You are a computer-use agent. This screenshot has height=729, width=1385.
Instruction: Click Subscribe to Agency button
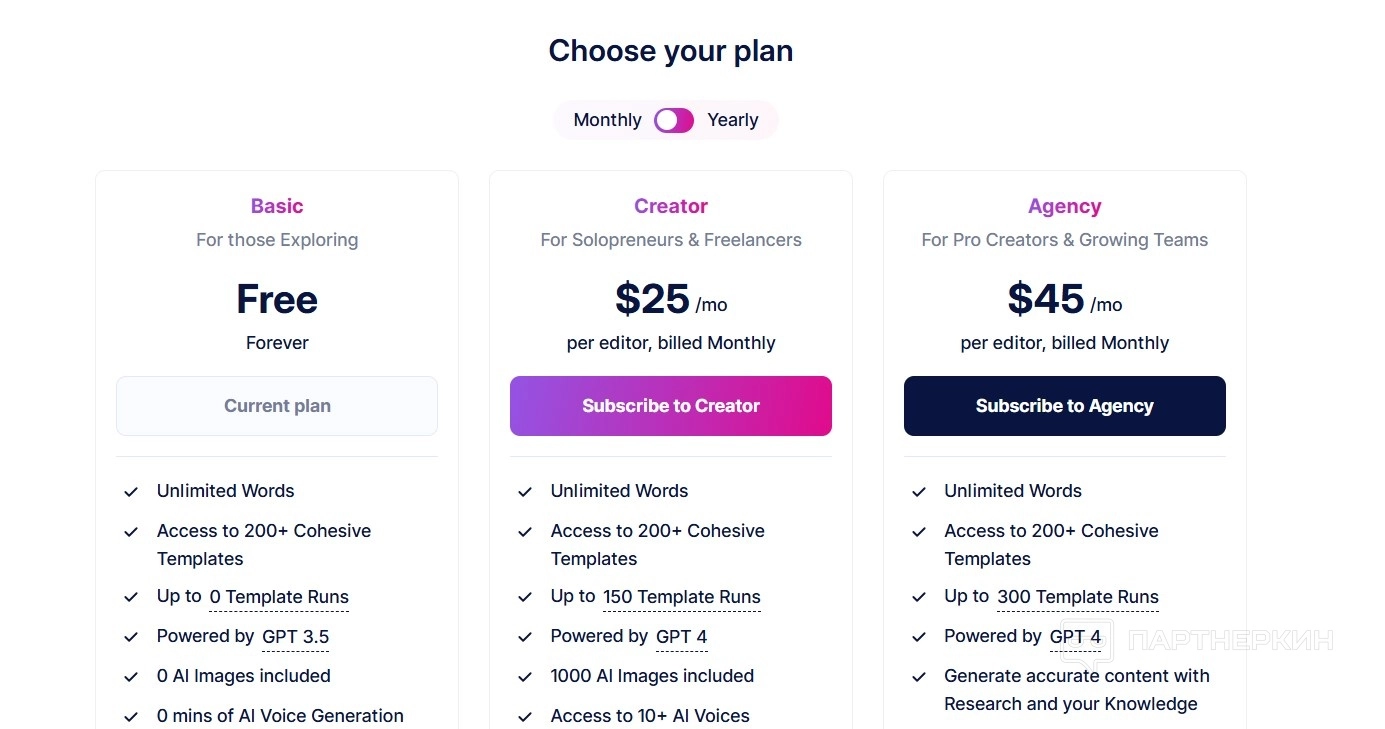(x=1064, y=406)
